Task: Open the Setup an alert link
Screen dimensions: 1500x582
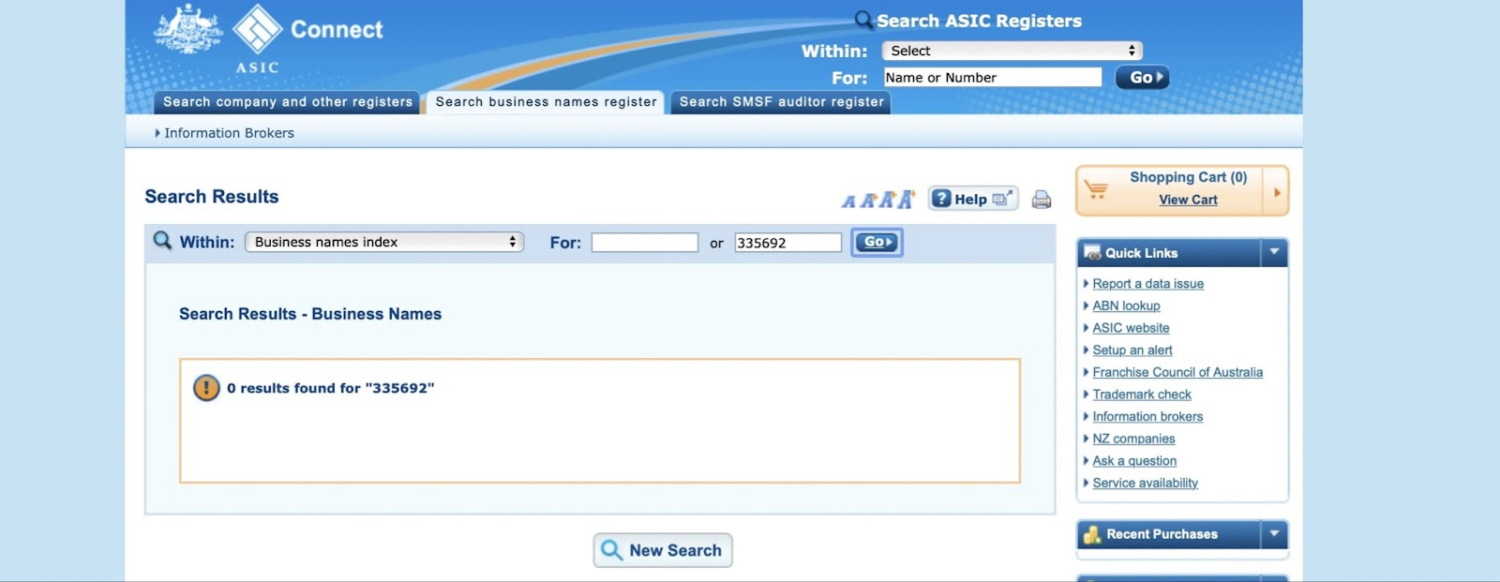Action: point(1133,350)
